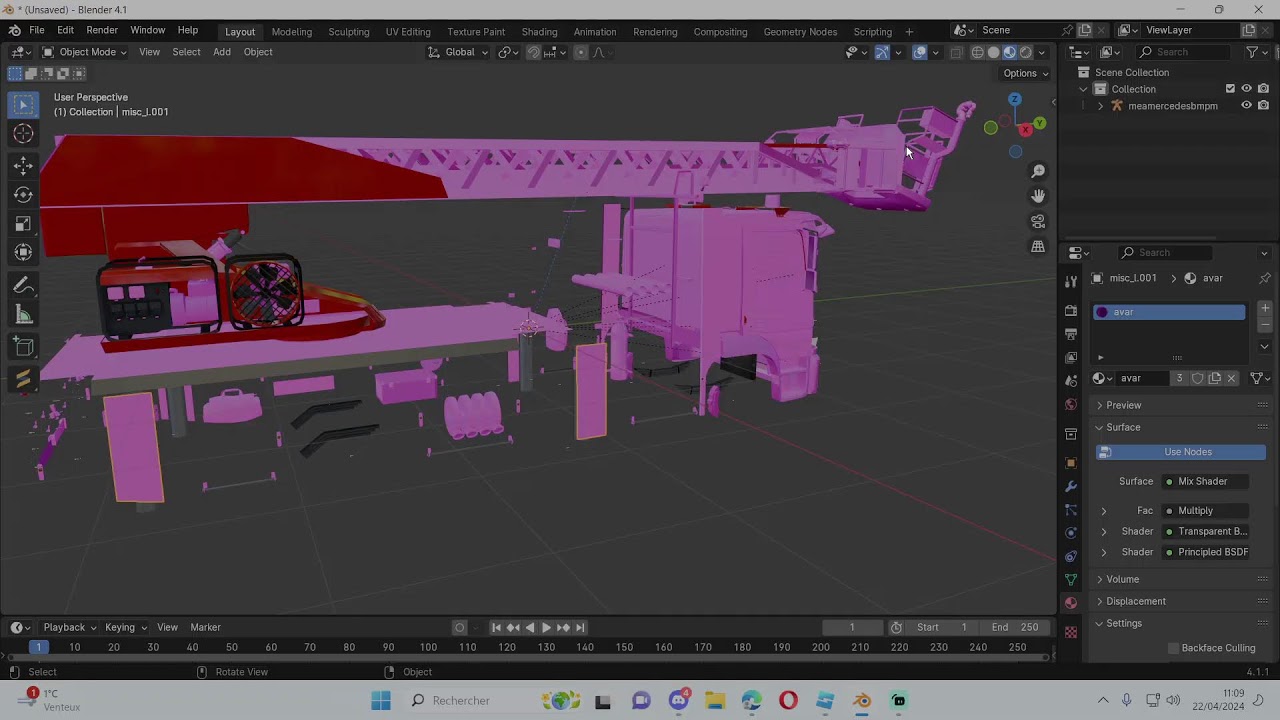Click the Use Nodes button
The width and height of the screenshot is (1280, 720).
click(x=1187, y=452)
